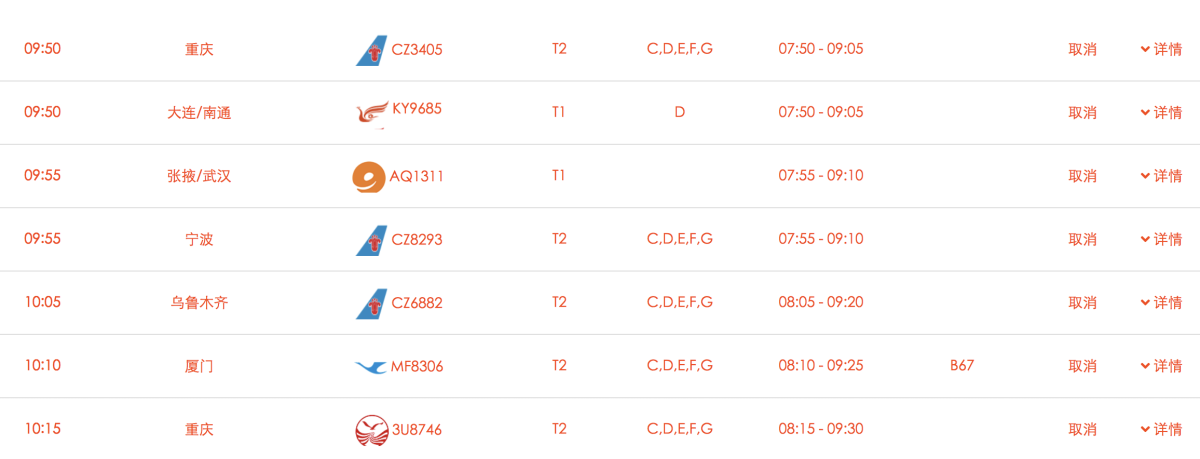Viewport: 1200px width, 459px height.
Task: Expand 详情 for flight CZ6882
Action: click(x=1160, y=303)
